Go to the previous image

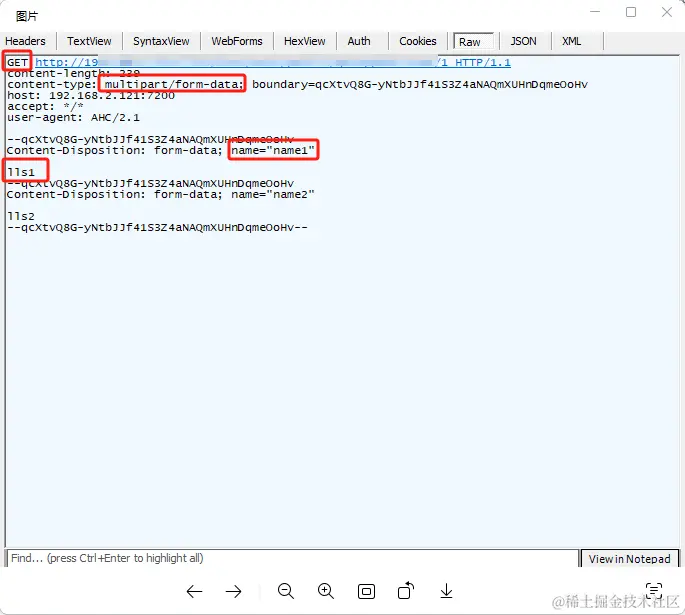click(194, 592)
